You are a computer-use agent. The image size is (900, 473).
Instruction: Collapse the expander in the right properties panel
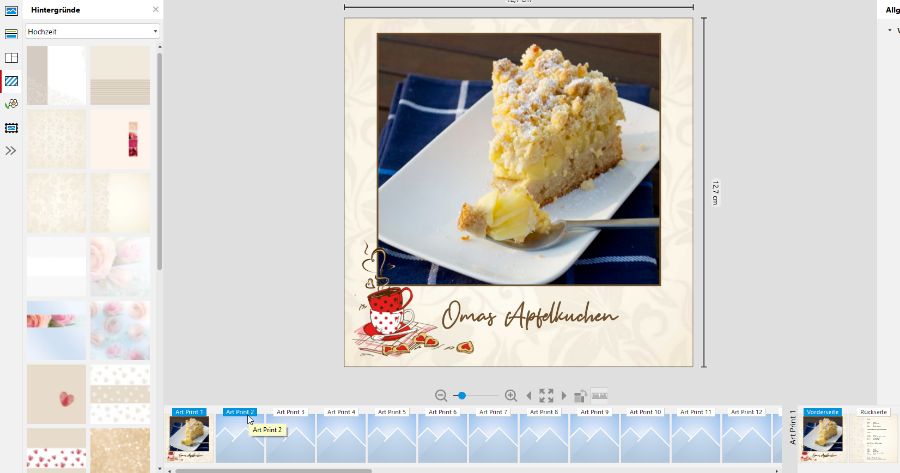click(x=890, y=30)
